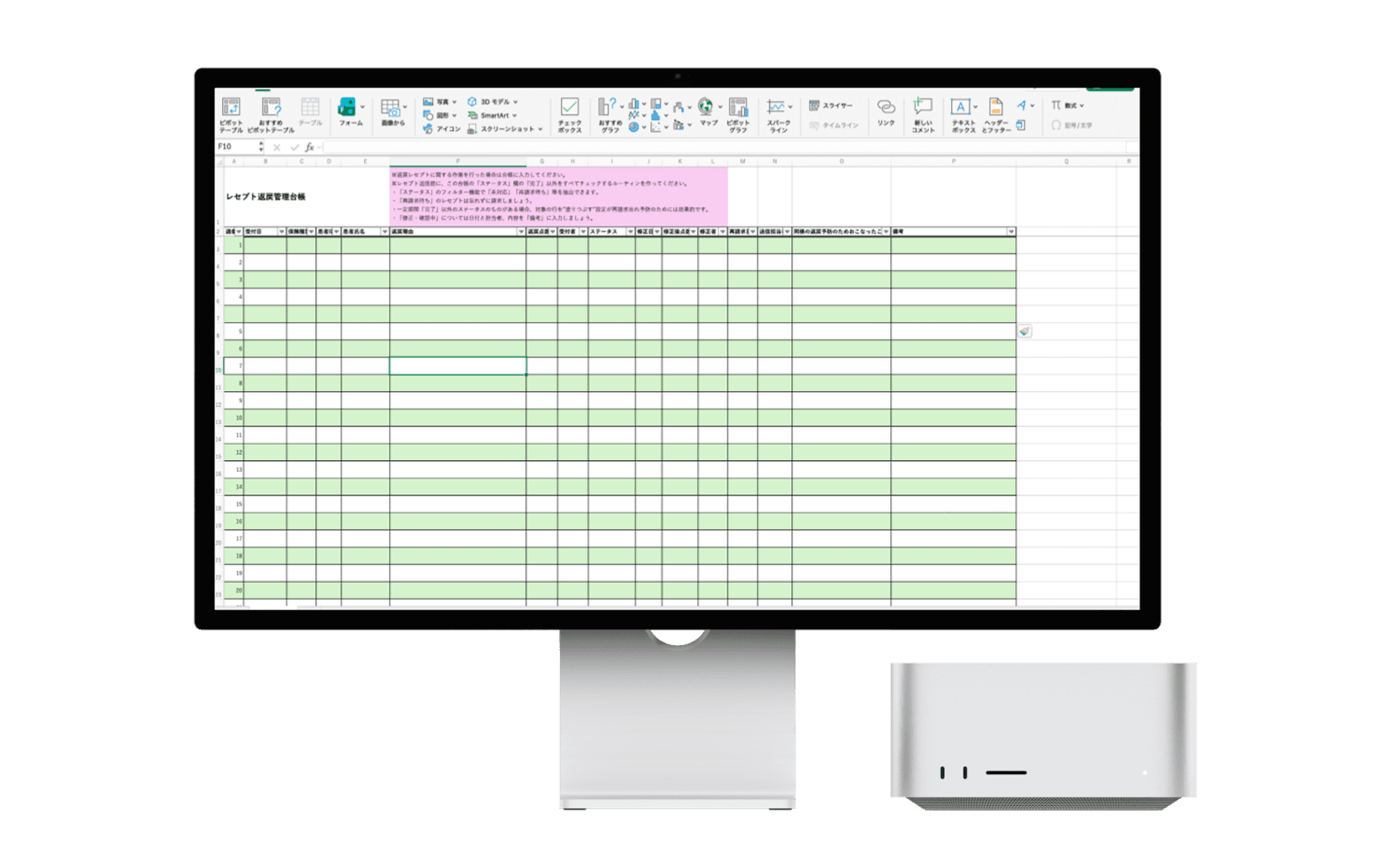Open the 返戻理由 column filter dropdown
The height and width of the screenshot is (847, 1400).
[x=520, y=231]
